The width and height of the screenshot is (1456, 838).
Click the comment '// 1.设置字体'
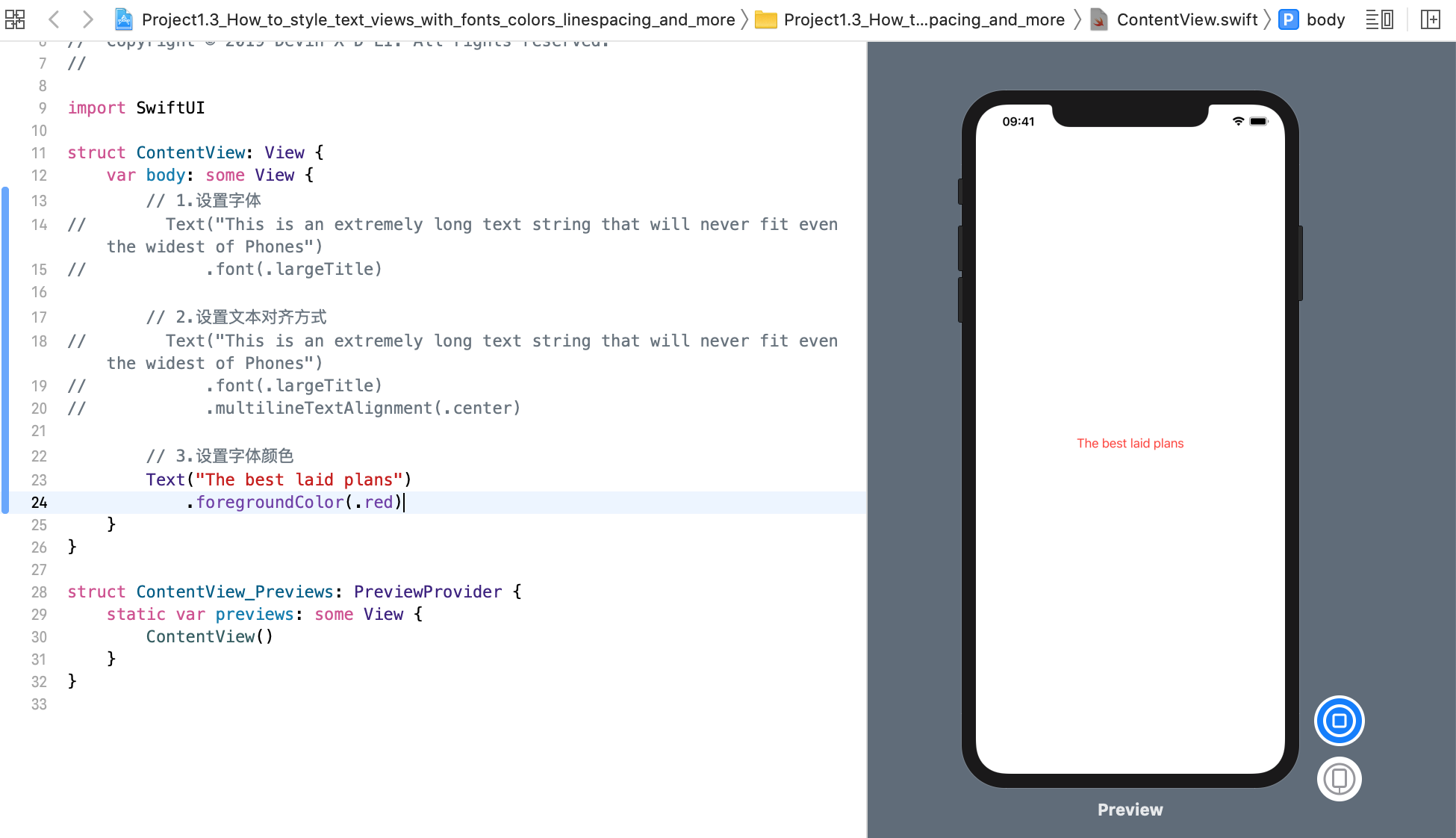tap(203, 200)
